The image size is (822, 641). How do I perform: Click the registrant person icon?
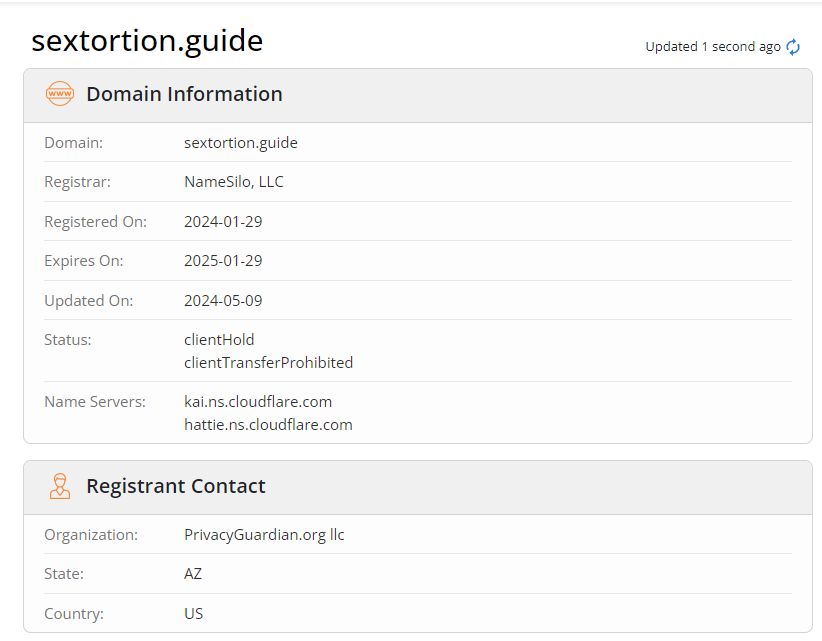pyautogui.click(x=60, y=486)
